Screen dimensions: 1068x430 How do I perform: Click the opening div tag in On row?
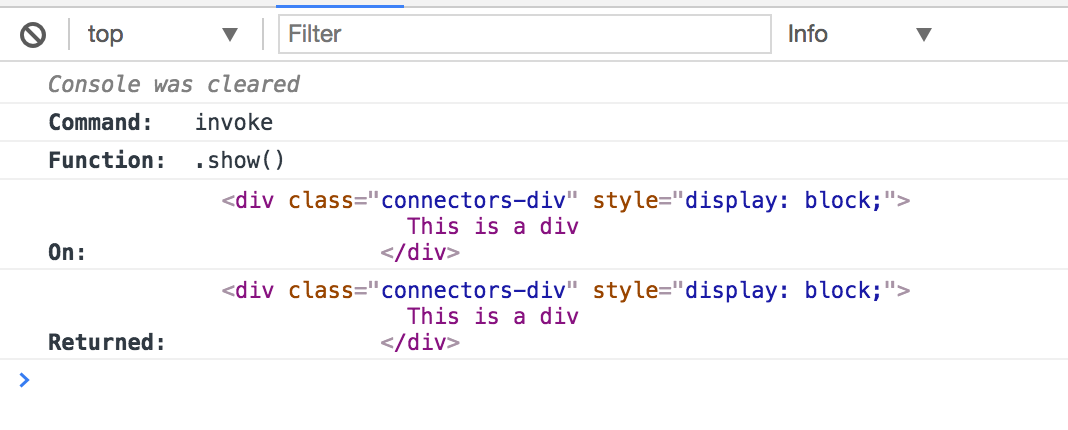point(566,200)
